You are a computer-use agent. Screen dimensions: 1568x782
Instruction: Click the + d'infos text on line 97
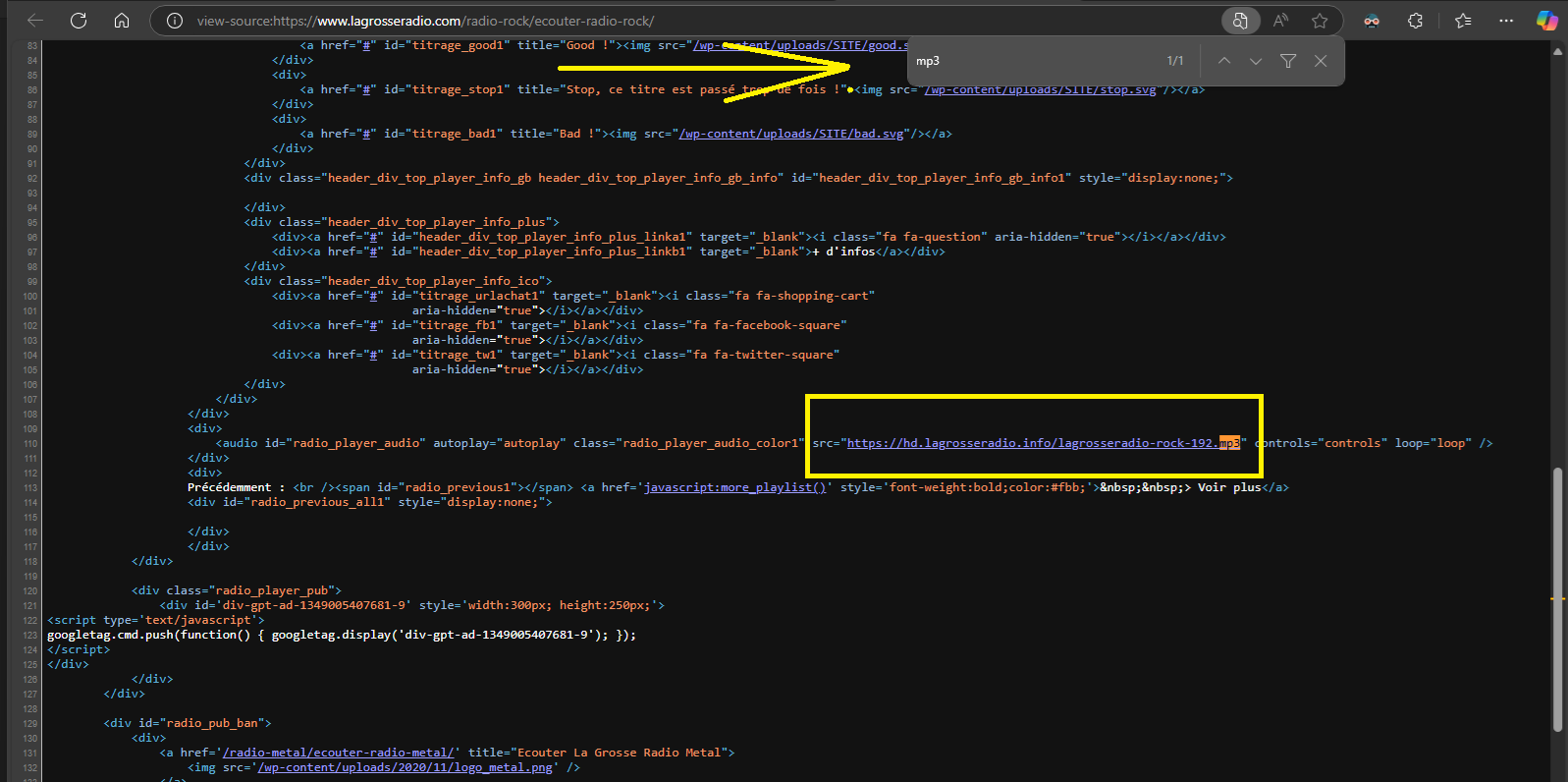pyautogui.click(x=843, y=251)
